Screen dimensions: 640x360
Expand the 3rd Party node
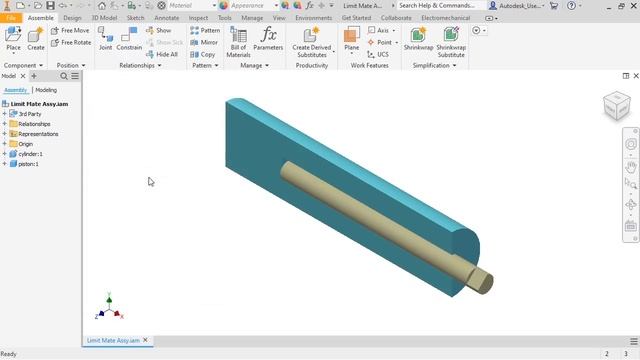pos(4,114)
